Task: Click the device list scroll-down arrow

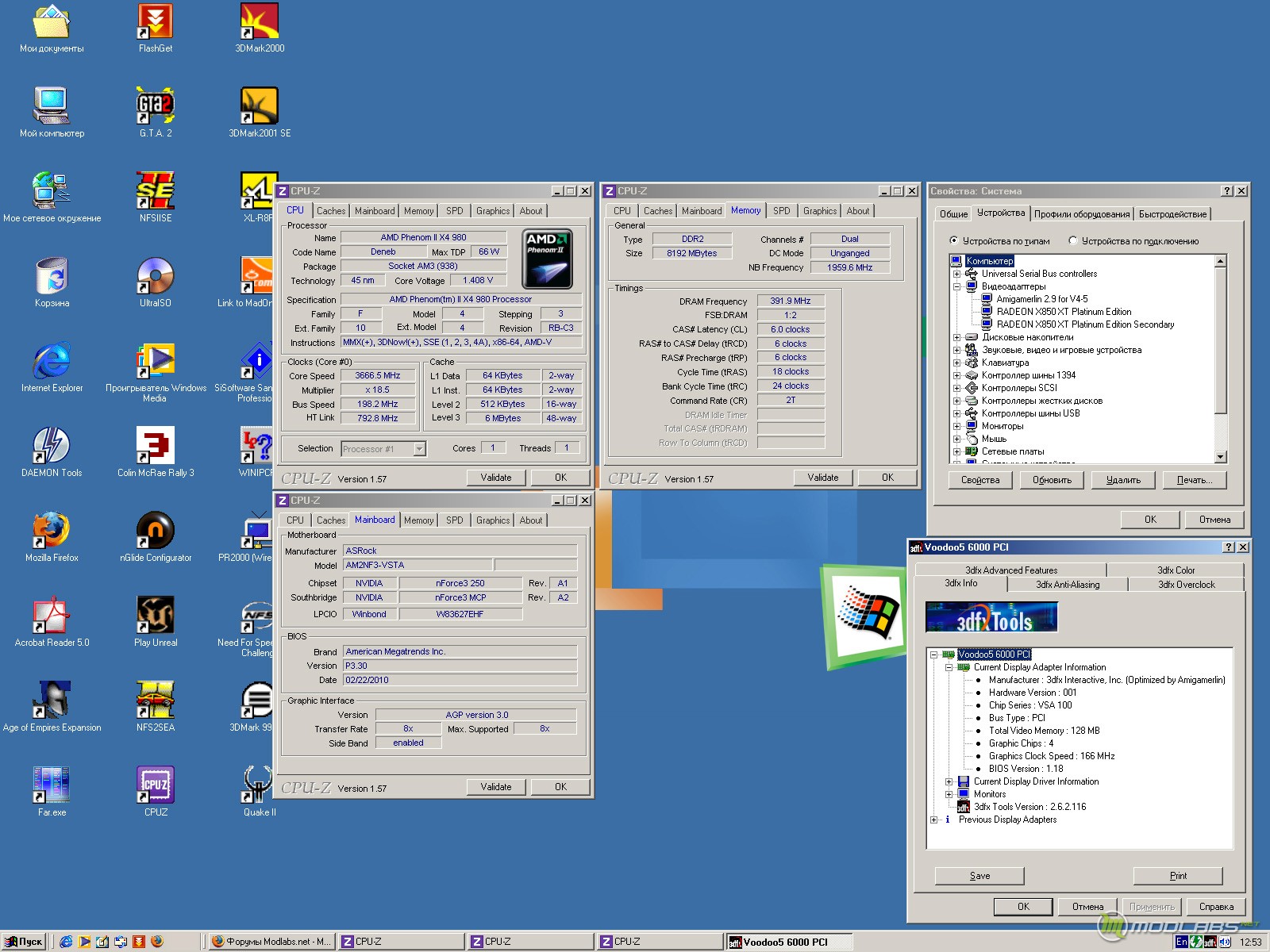Action: pos(1221,457)
